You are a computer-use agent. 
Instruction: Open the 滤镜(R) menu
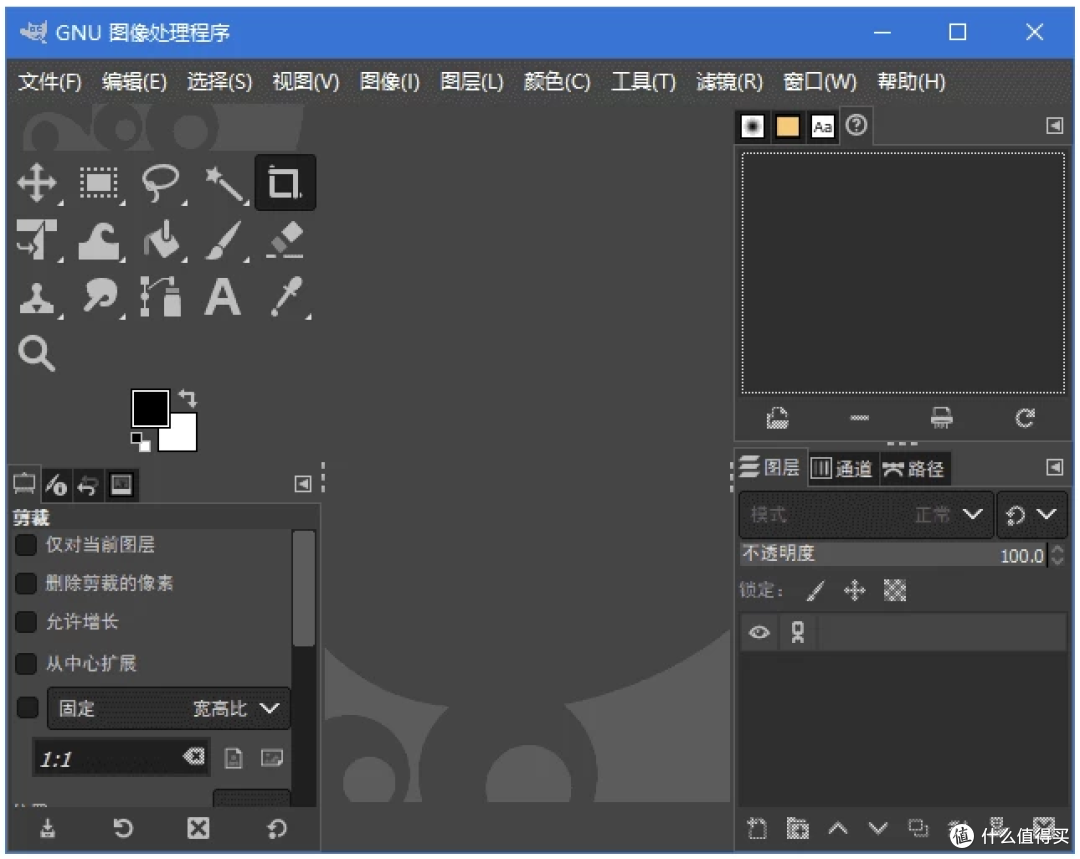(x=729, y=82)
